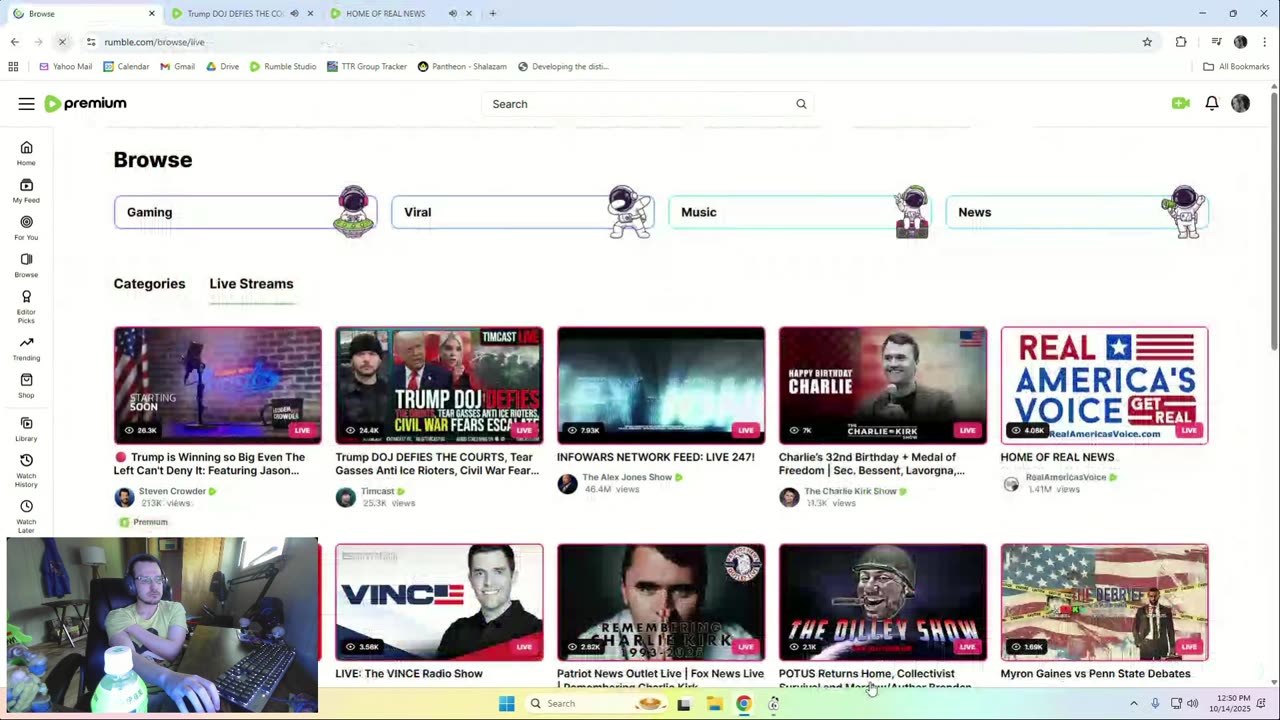Open Library in the sidebar
1280x720 pixels.
click(x=26, y=428)
